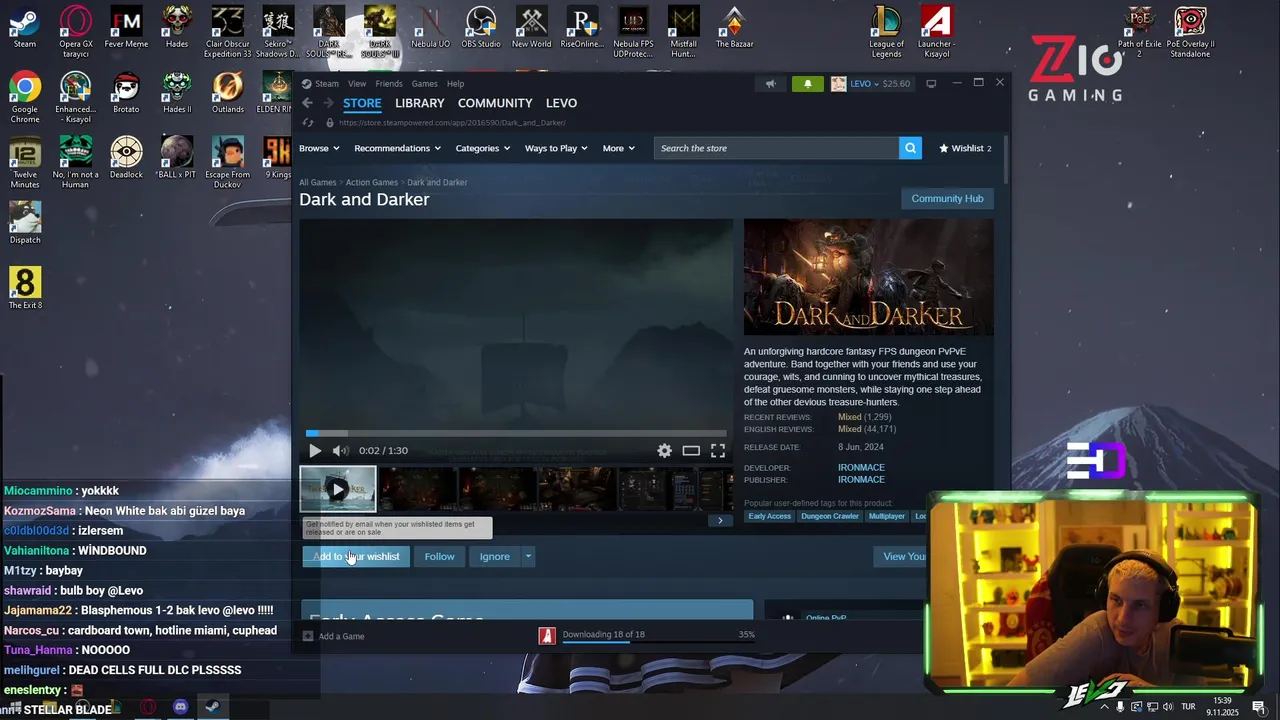
Task: Toggle trailer fullscreen
Action: [x=718, y=451]
